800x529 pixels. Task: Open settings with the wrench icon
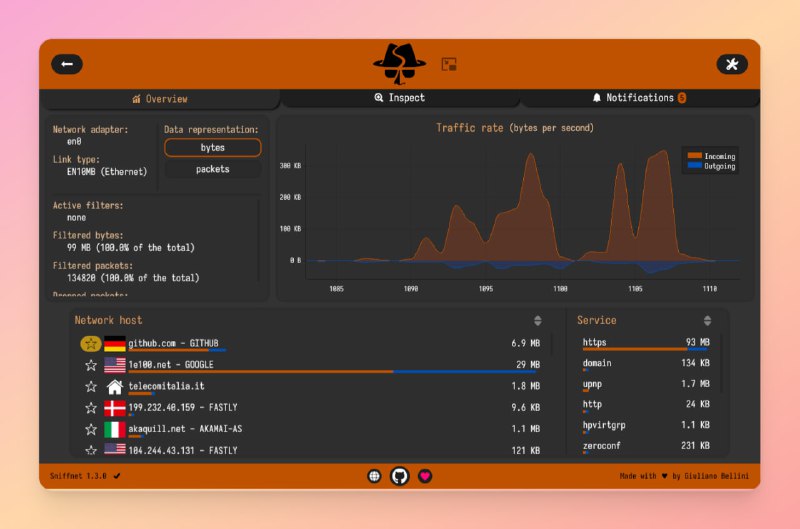731,64
